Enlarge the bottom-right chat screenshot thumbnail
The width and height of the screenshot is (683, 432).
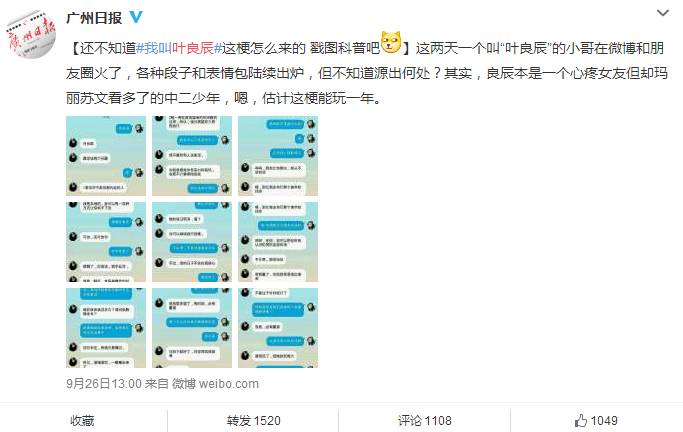point(278,327)
